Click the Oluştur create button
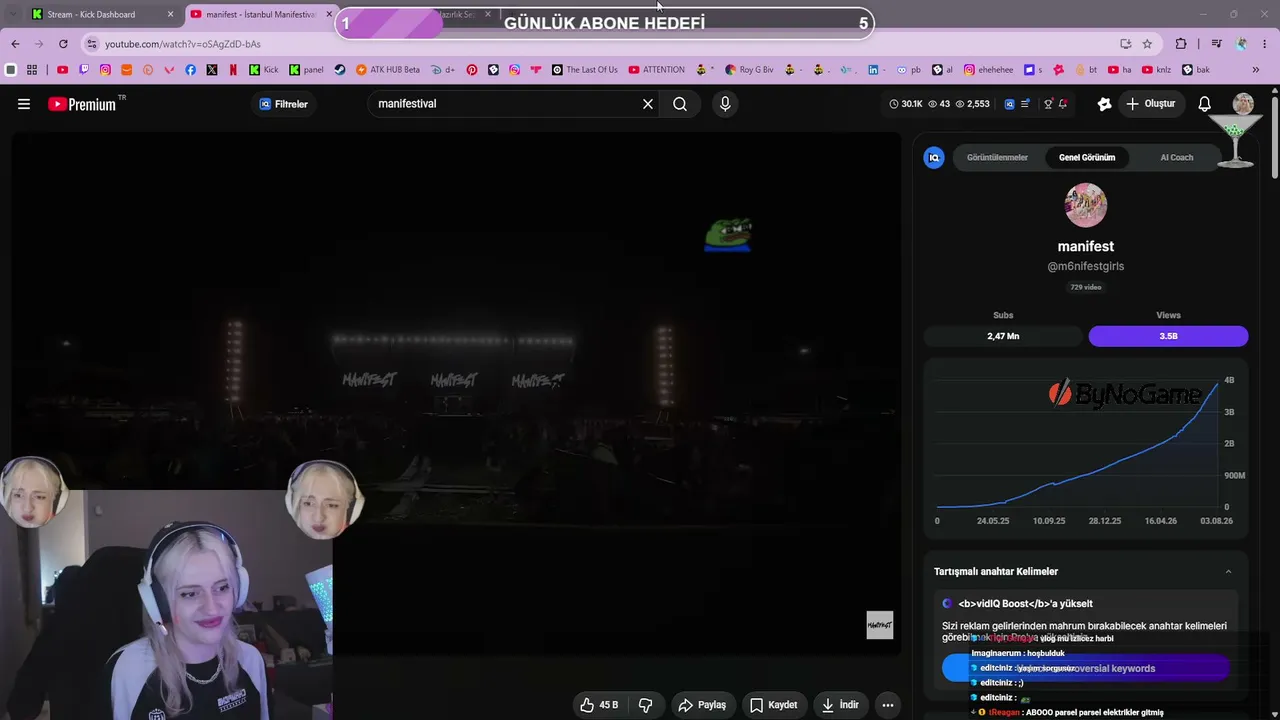This screenshot has width=1280, height=720. coord(1150,104)
